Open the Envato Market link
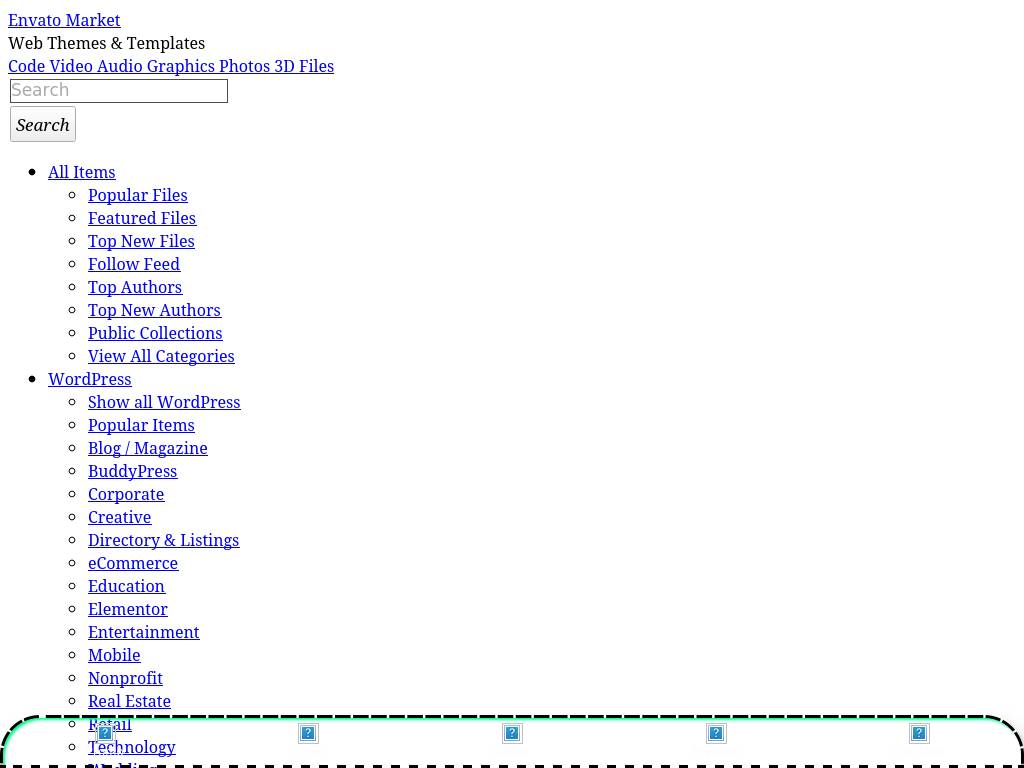The width and height of the screenshot is (1024, 768). (x=64, y=20)
